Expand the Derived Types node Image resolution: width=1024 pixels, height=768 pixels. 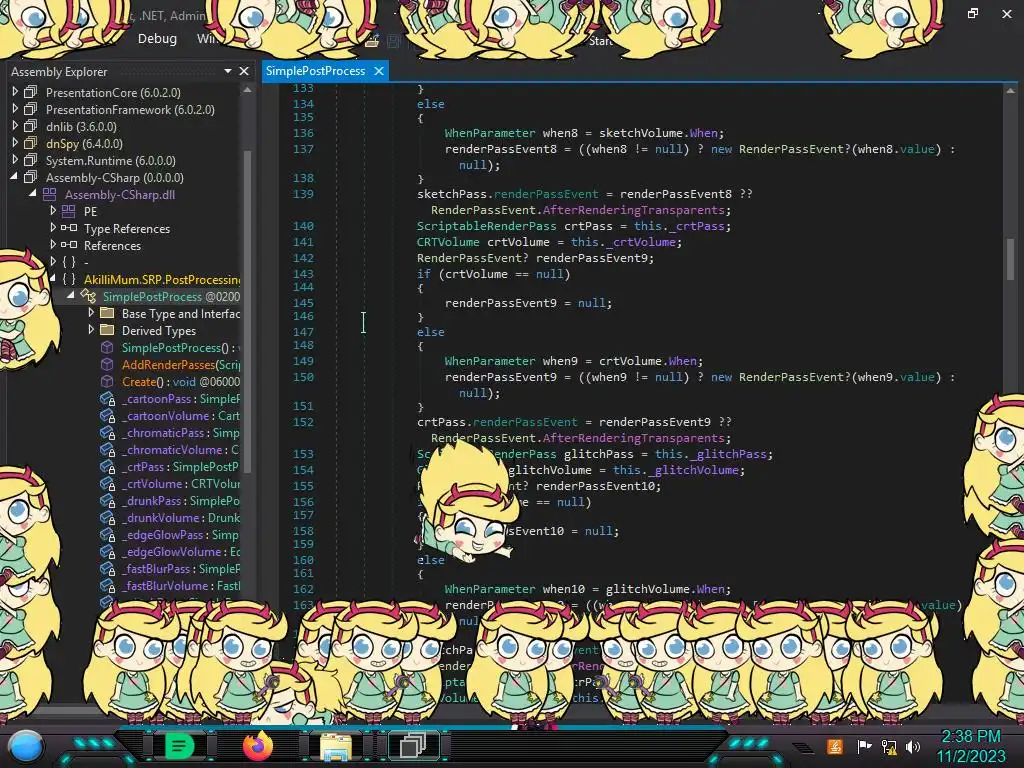click(91, 330)
